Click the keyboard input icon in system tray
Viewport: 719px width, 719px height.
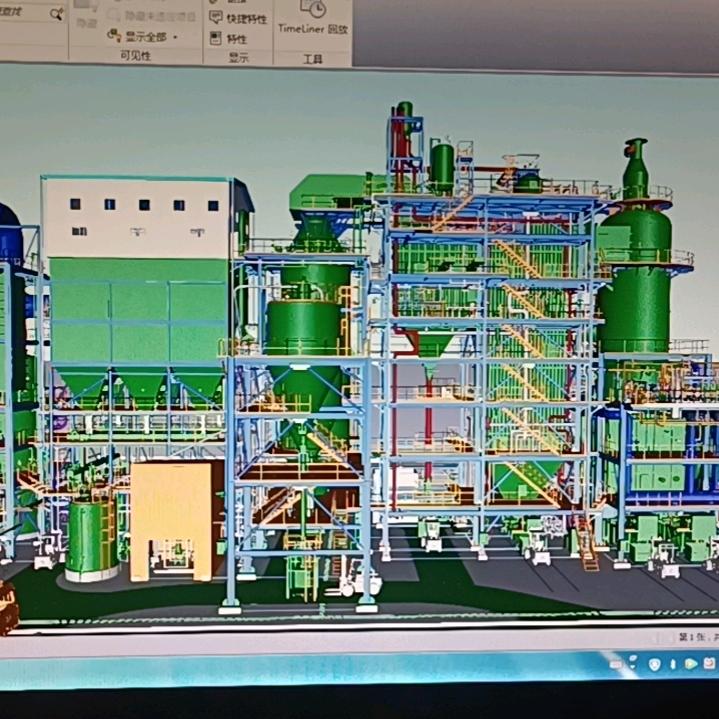pyautogui.click(x=617, y=663)
